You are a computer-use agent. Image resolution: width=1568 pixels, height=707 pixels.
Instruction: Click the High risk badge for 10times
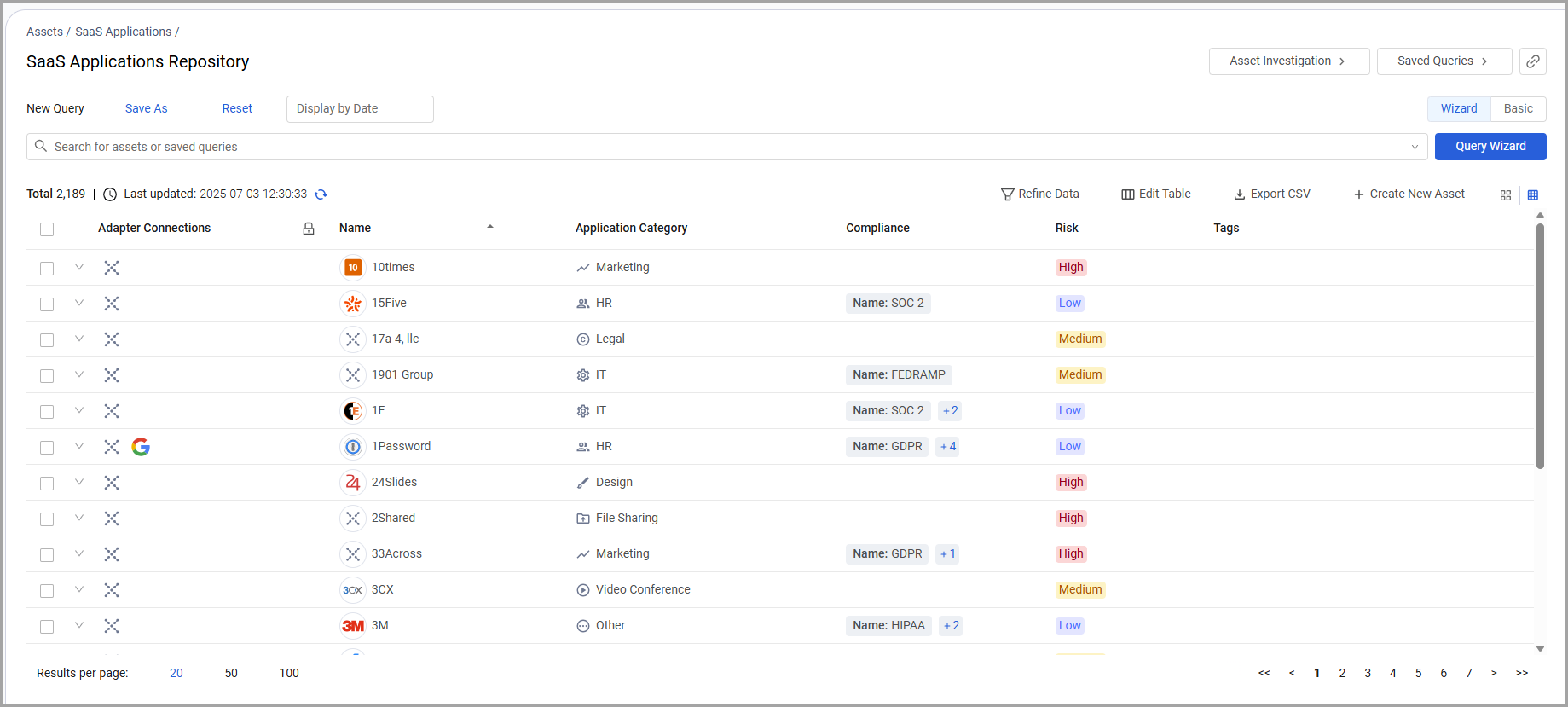(x=1071, y=268)
